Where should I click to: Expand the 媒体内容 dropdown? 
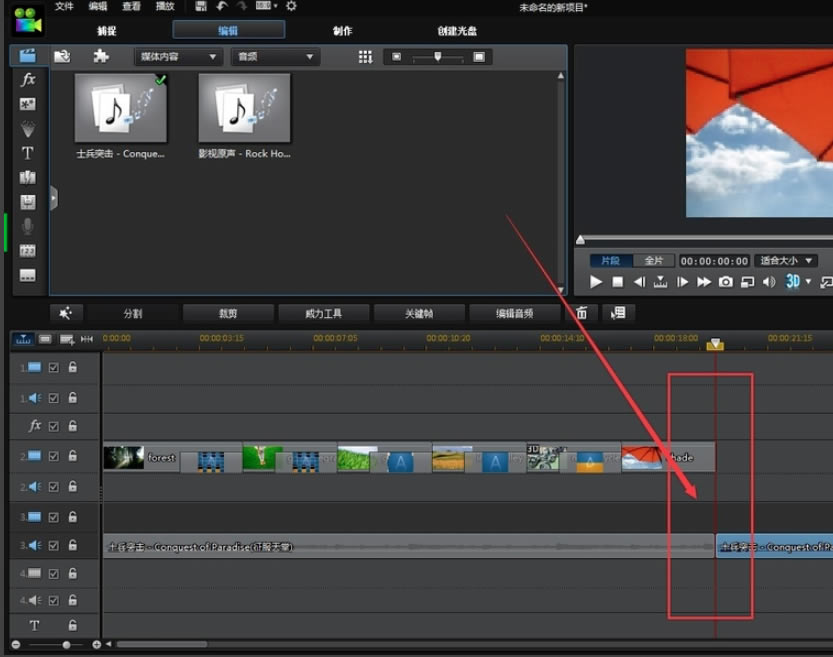178,57
